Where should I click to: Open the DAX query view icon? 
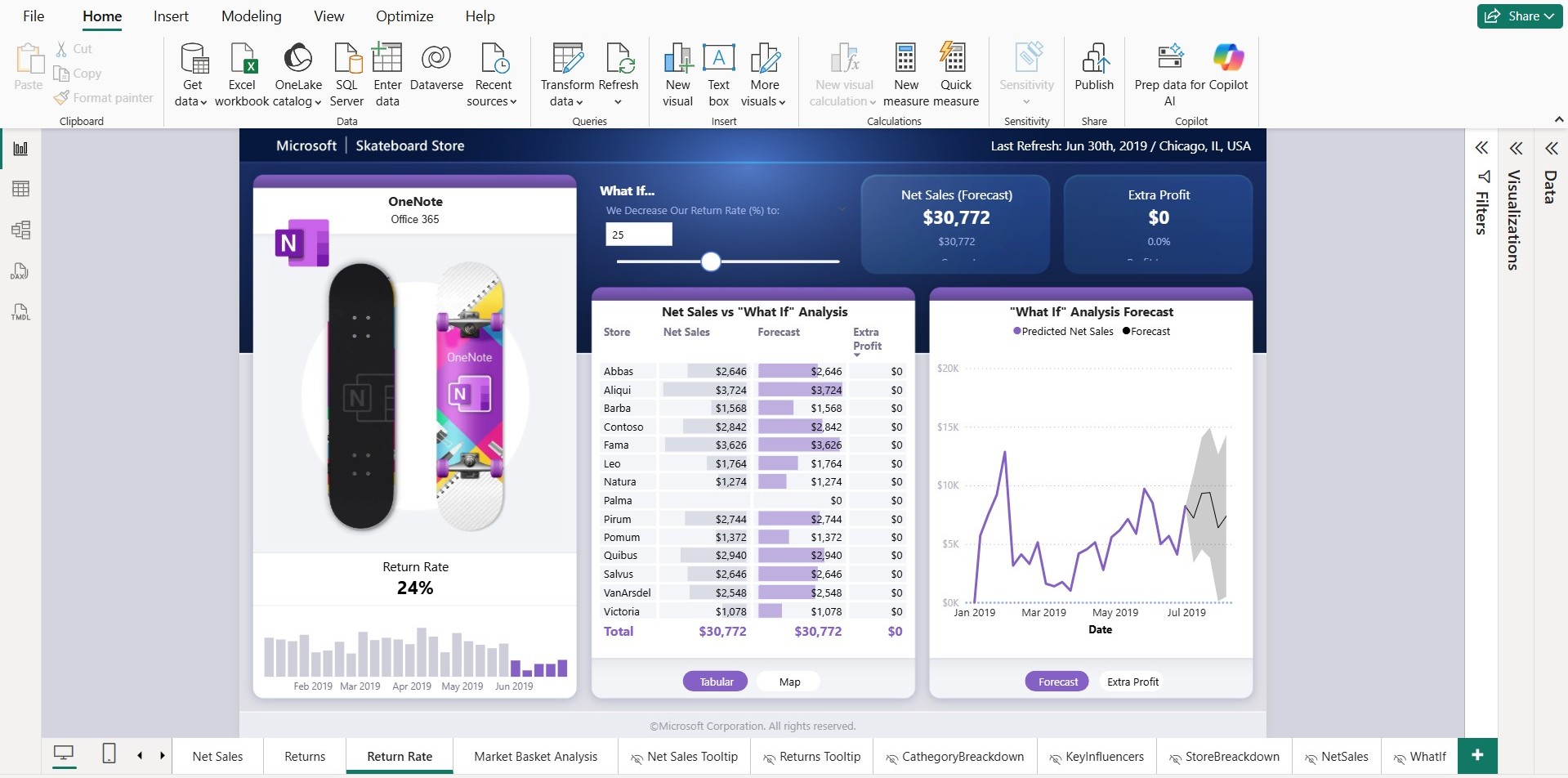[x=20, y=271]
